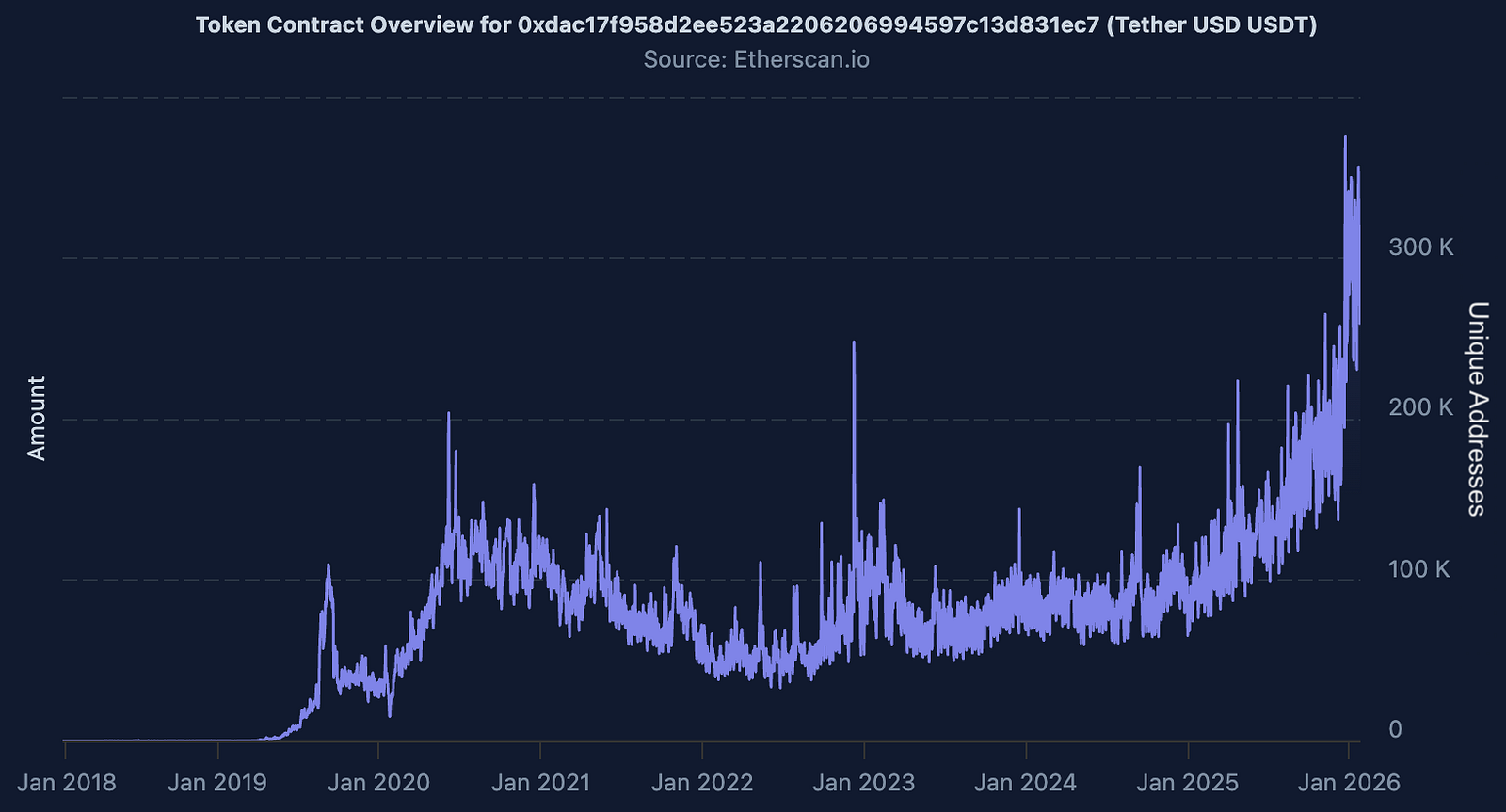This screenshot has width=1506, height=812.
Task: Select the Jan 2019 x-axis label
Action: click(x=217, y=783)
